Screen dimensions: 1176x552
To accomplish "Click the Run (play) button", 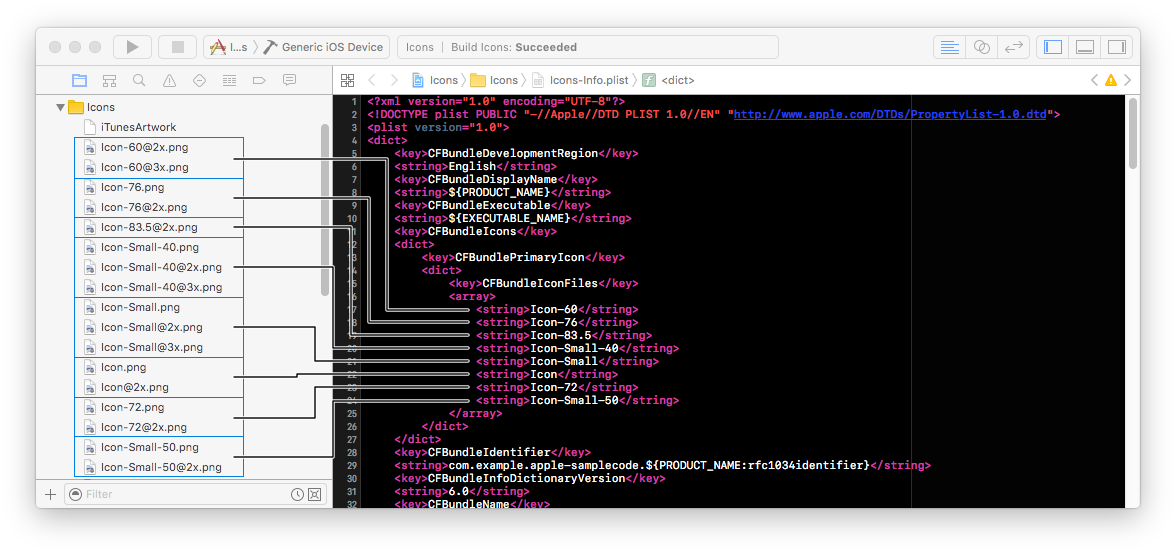I will tap(132, 47).
